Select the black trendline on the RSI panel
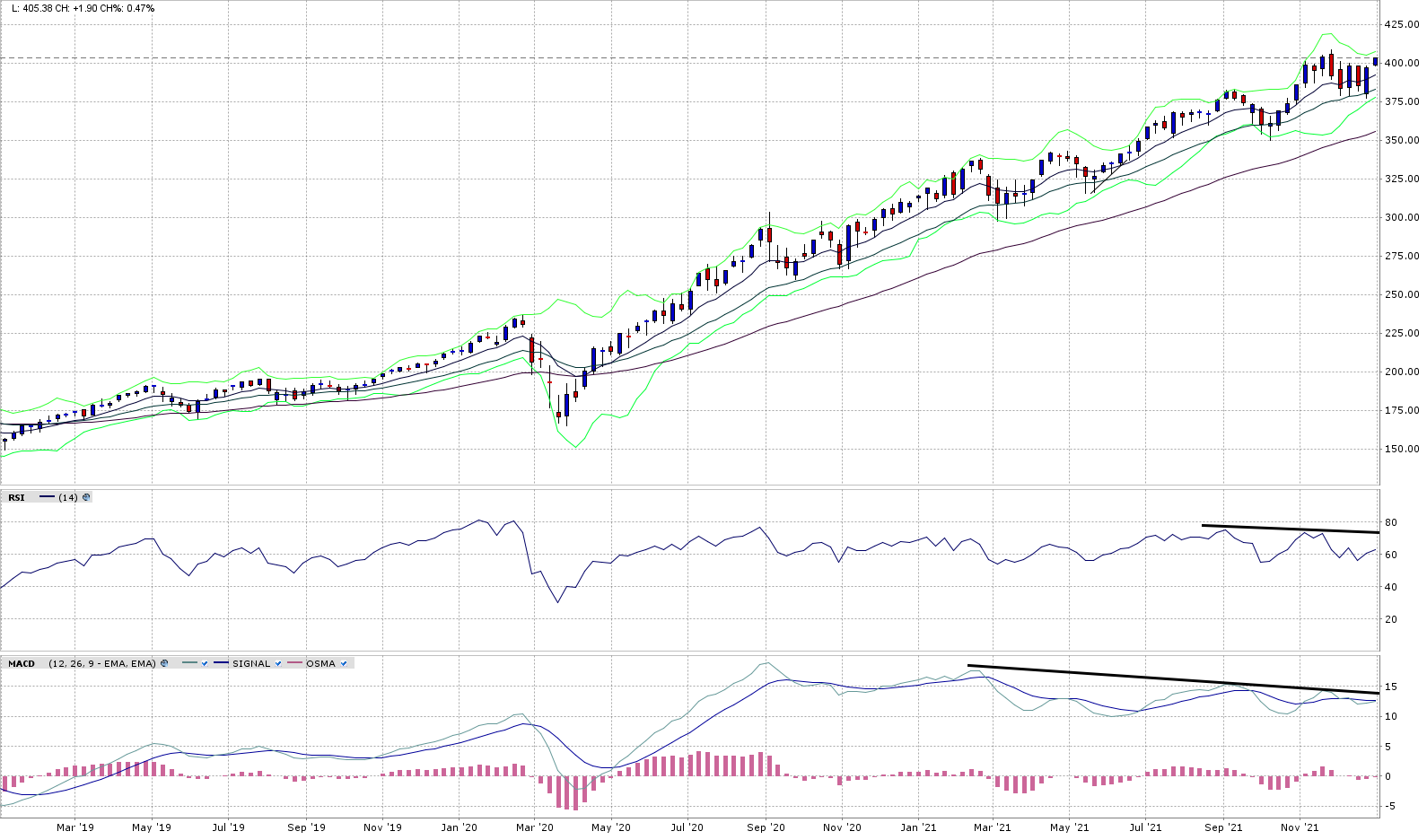The image size is (1427, 840). point(1291,529)
